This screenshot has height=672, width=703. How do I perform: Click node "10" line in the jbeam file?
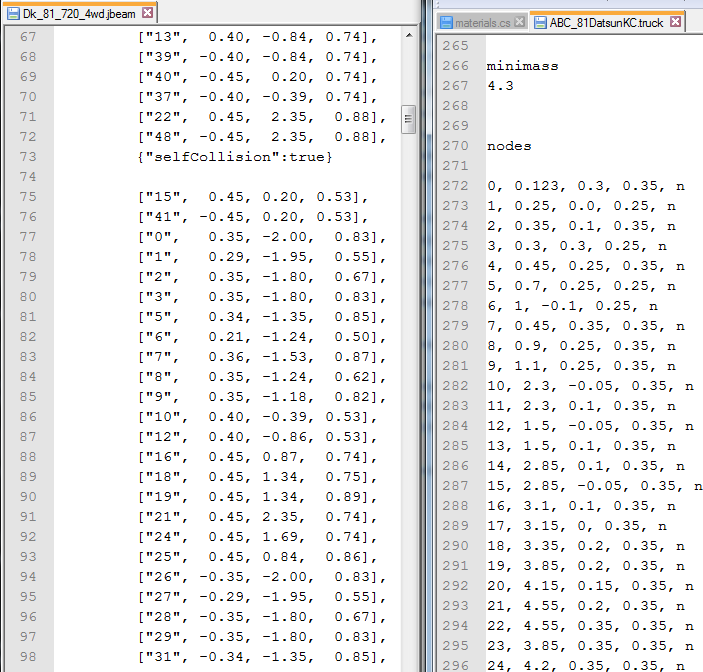[257, 416]
